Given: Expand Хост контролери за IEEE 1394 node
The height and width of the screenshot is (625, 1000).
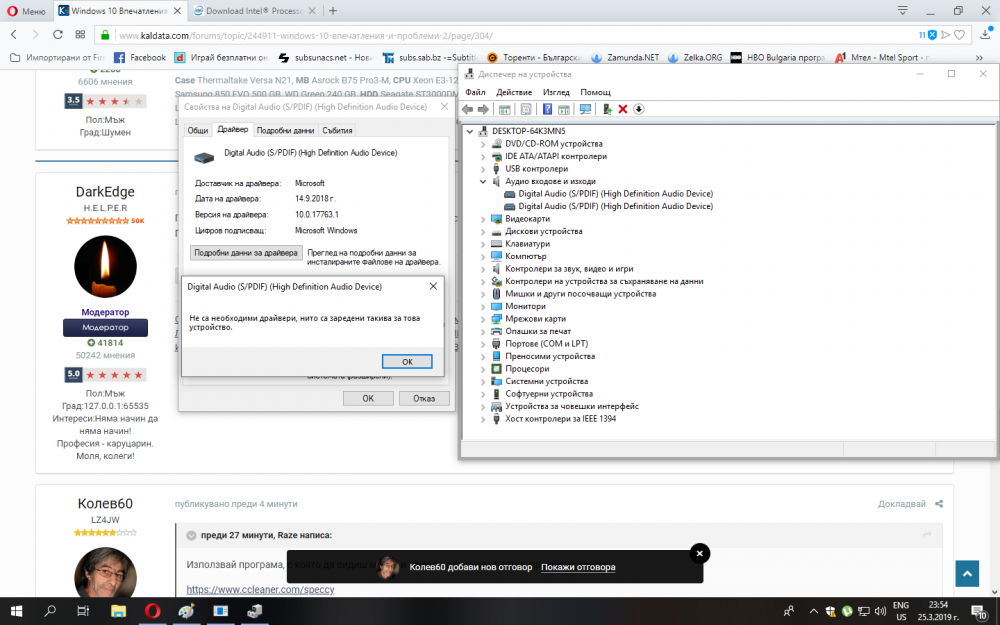Looking at the screenshot, I should [483, 419].
